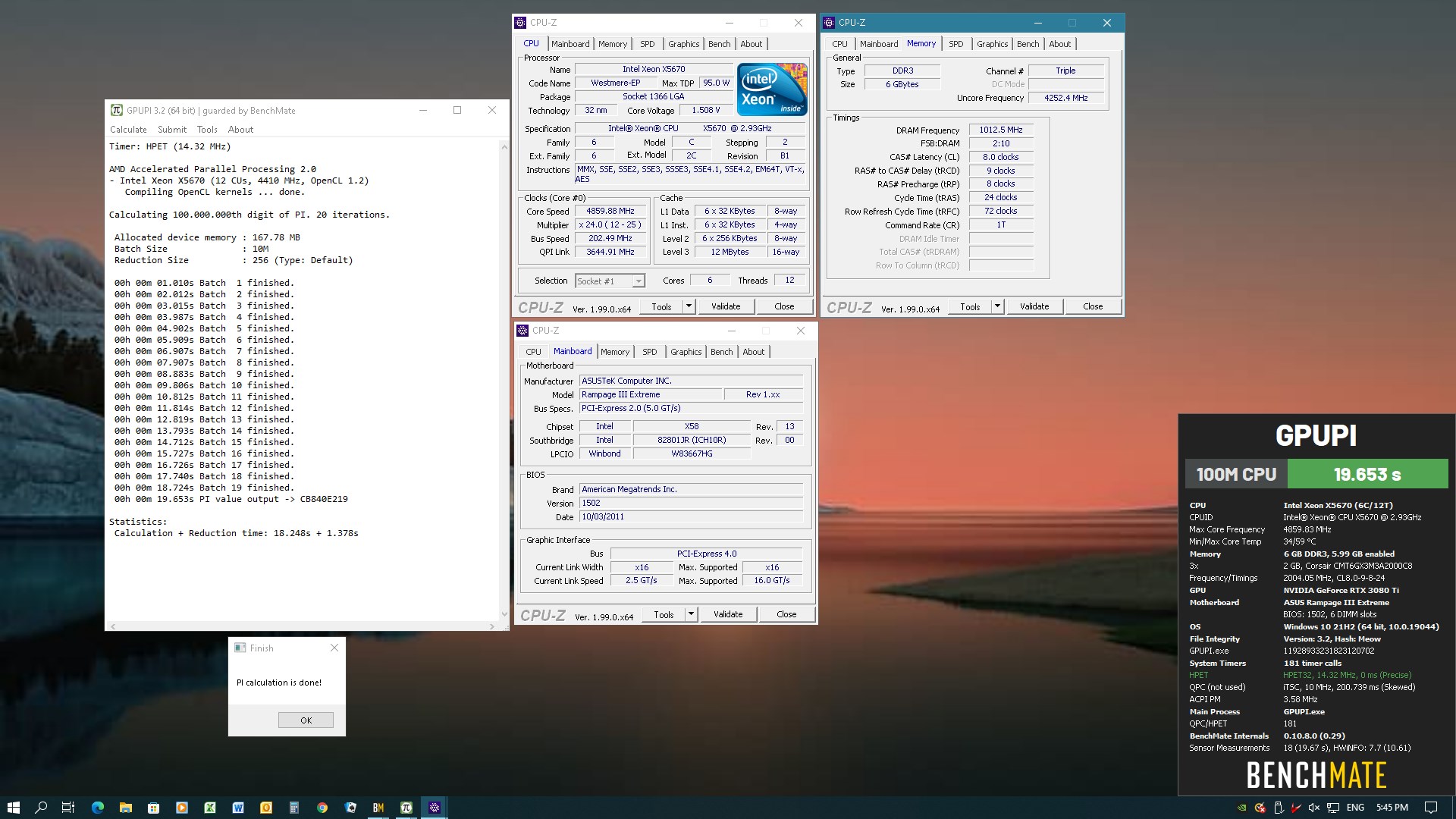The image size is (1456, 819).
Task: Click Close button in CPU-Z Memory window
Action: pos(1093,306)
